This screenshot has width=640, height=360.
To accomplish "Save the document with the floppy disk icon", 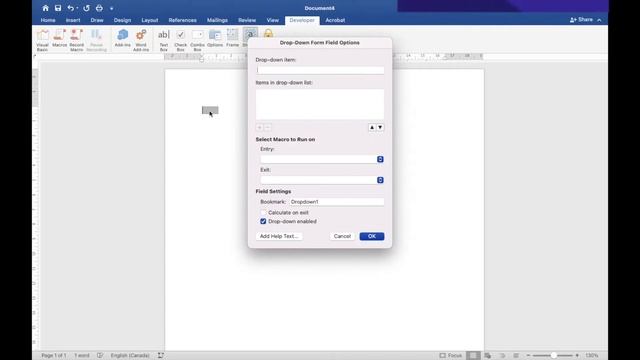I will point(58,8).
